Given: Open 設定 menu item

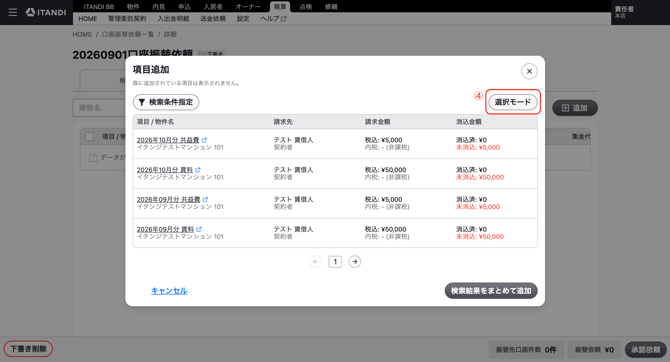Looking at the screenshot, I should (243, 18).
